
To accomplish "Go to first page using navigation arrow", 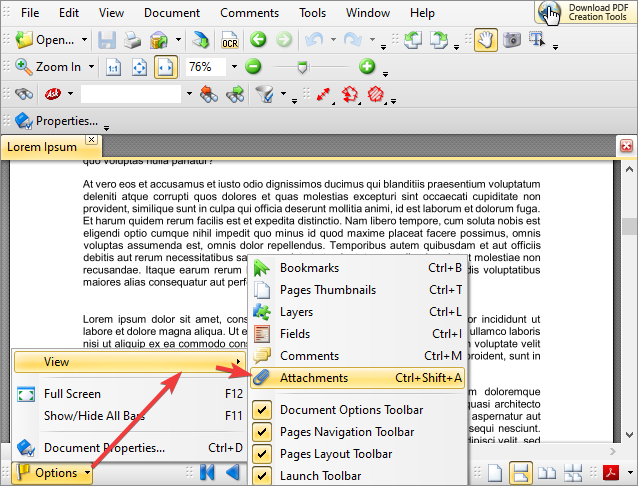I will [x=208, y=472].
